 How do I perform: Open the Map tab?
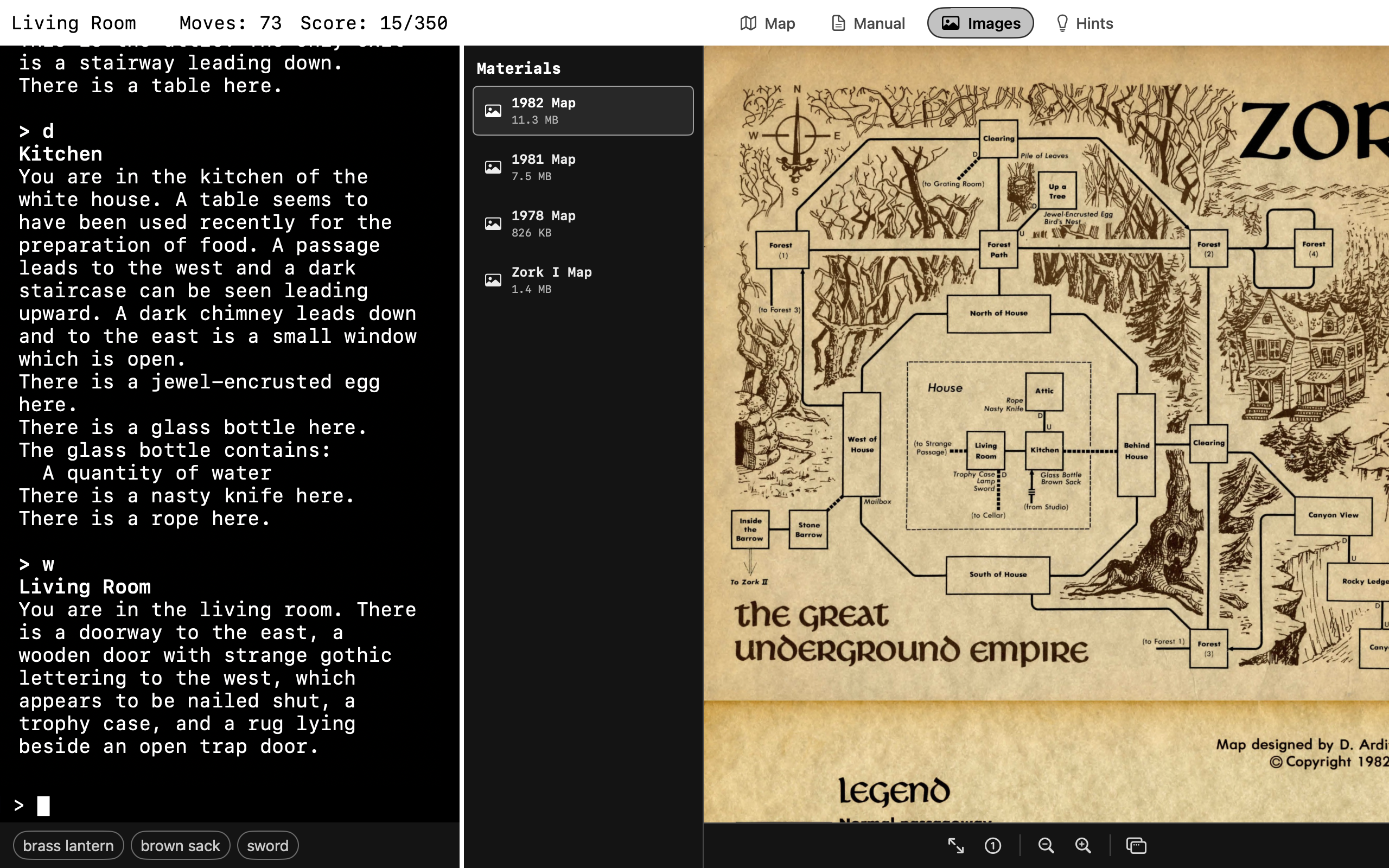pyautogui.click(x=767, y=23)
